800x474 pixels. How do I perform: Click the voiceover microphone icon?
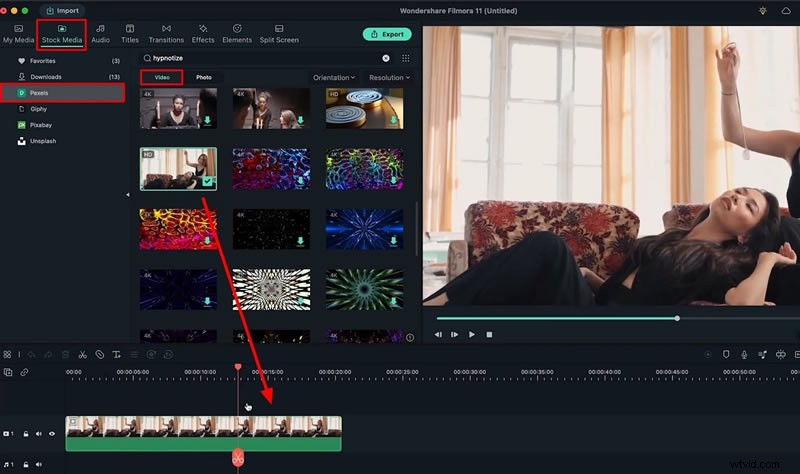(x=744, y=355)
